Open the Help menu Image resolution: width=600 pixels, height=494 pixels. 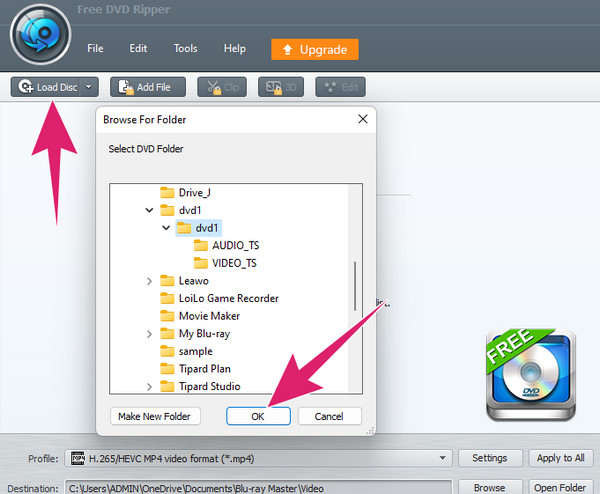(x=235, y=49)
